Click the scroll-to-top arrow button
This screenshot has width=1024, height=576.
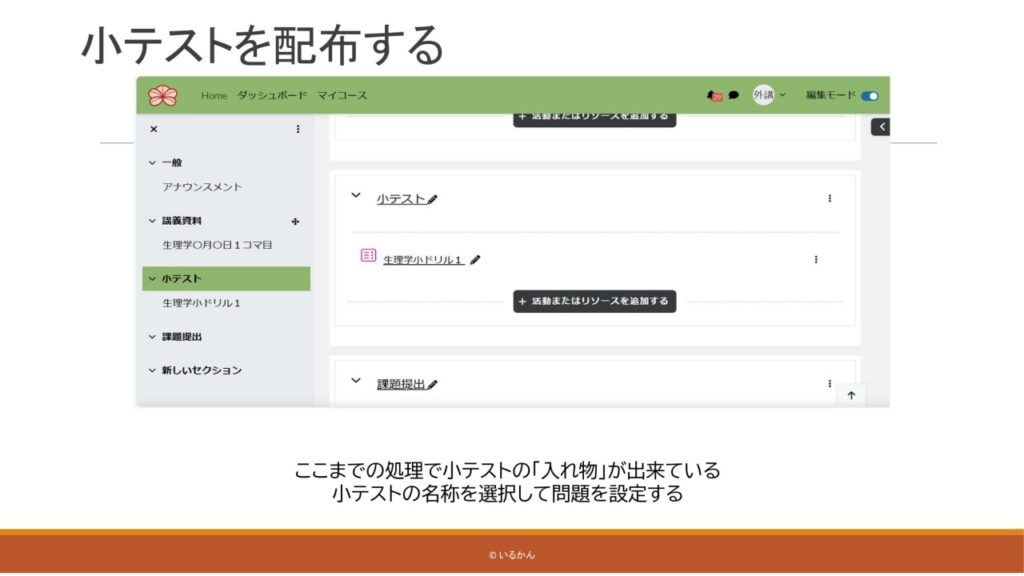point(851,395)
